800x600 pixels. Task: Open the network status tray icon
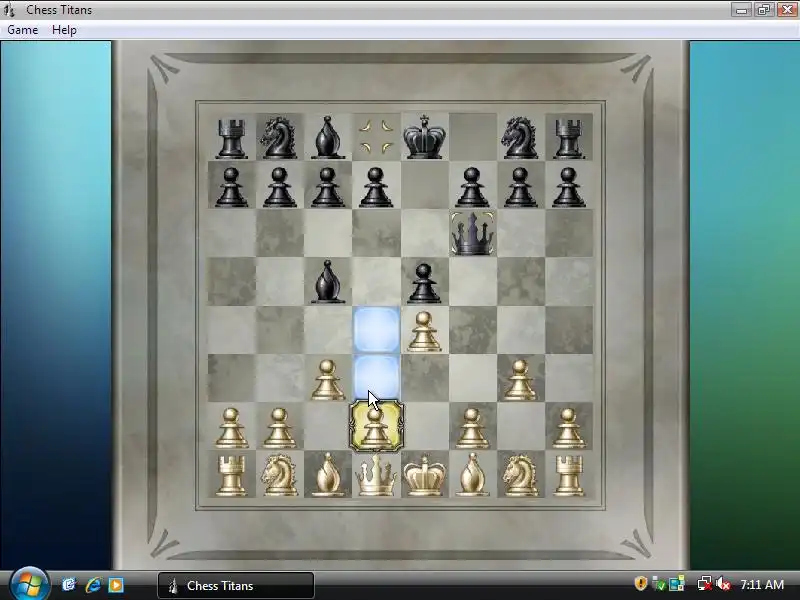click(705, 584)
